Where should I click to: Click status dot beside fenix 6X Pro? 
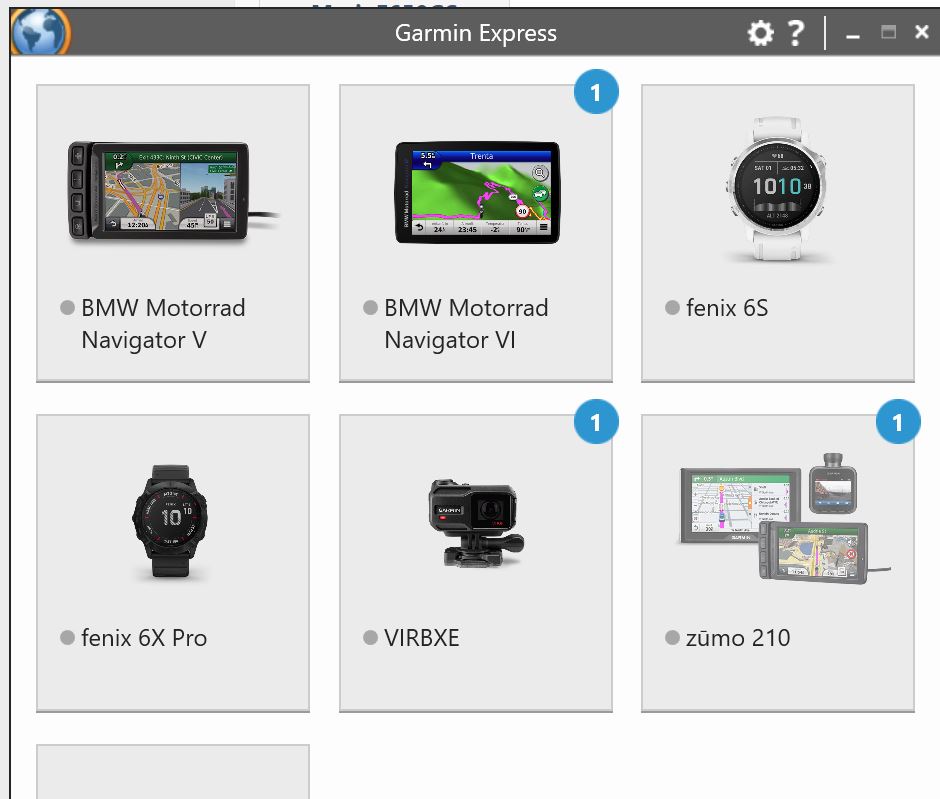67,637
